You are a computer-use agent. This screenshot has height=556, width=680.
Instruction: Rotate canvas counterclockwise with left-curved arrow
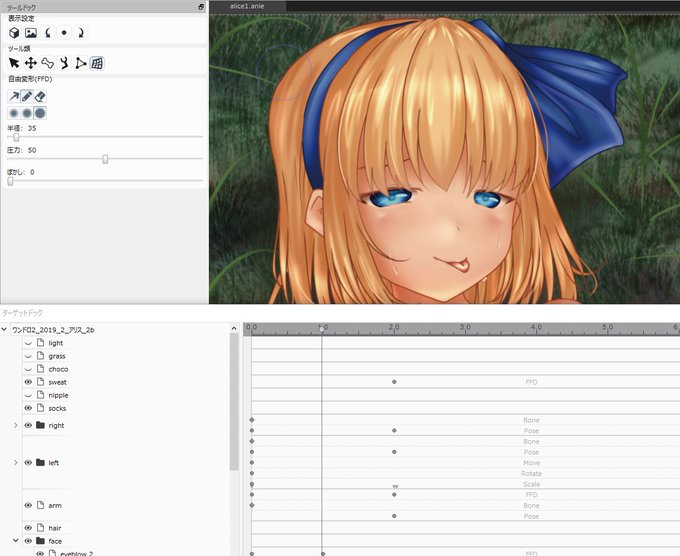pos(48,33)
